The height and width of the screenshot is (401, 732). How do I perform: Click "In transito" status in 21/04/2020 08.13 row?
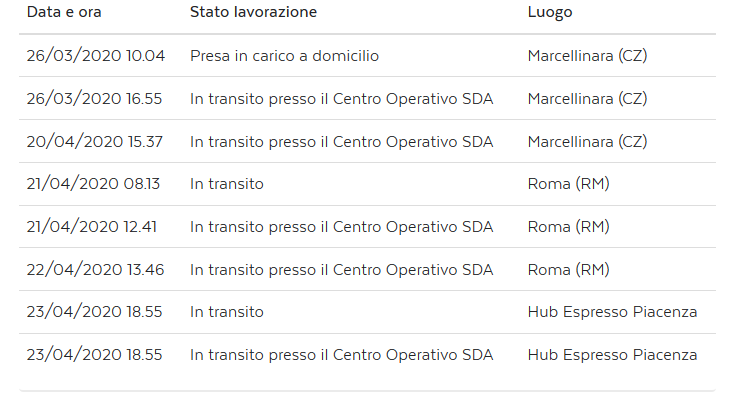pos(227,184)
